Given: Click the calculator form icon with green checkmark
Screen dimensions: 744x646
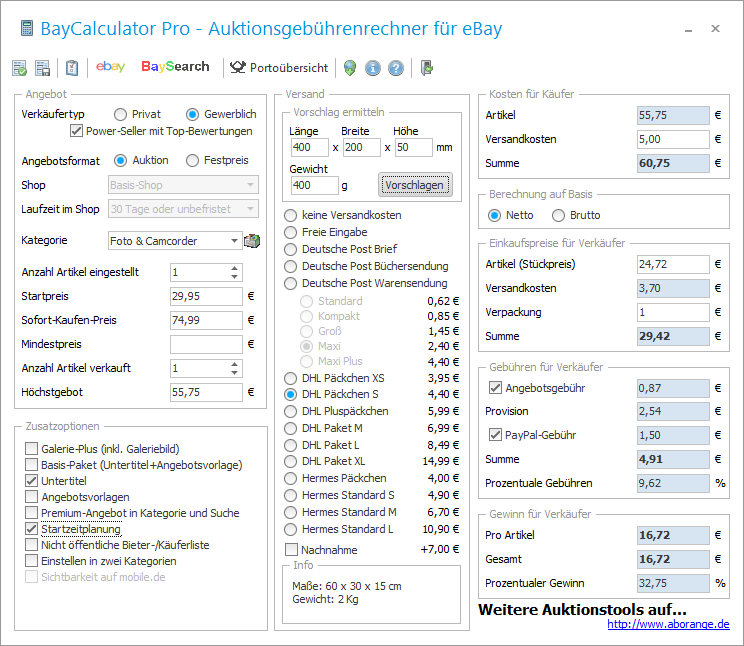Looking at the screenshot, I should coord(19,68).
